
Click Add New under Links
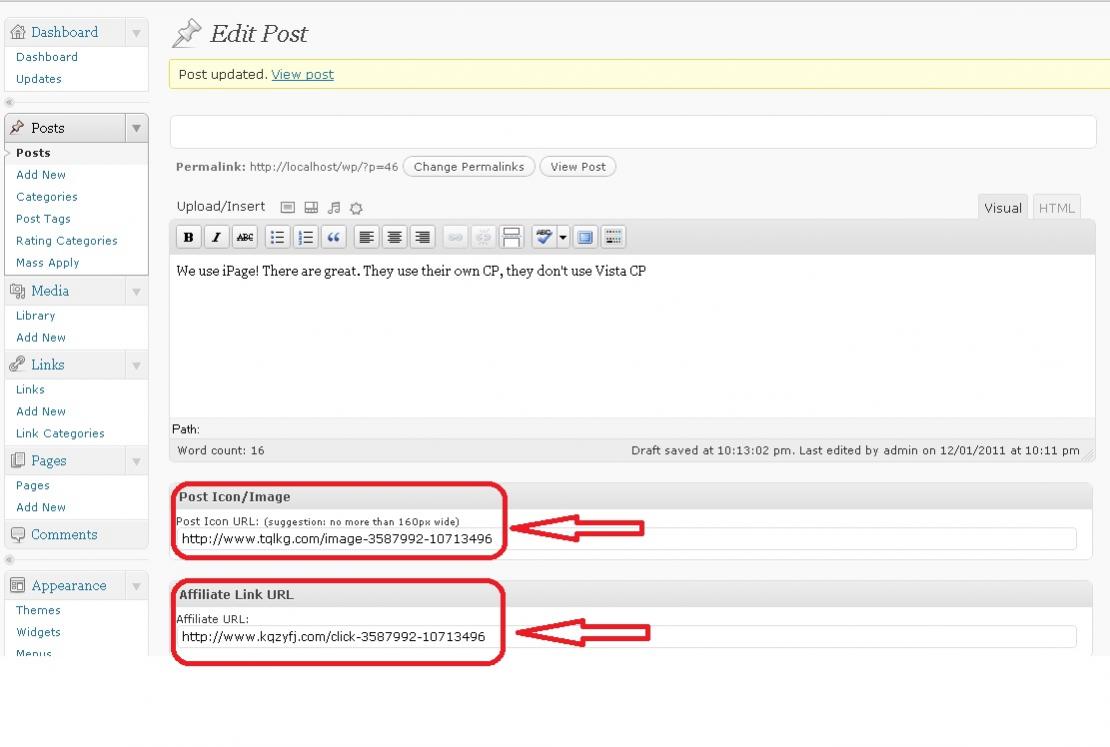(x=40, y=411)
